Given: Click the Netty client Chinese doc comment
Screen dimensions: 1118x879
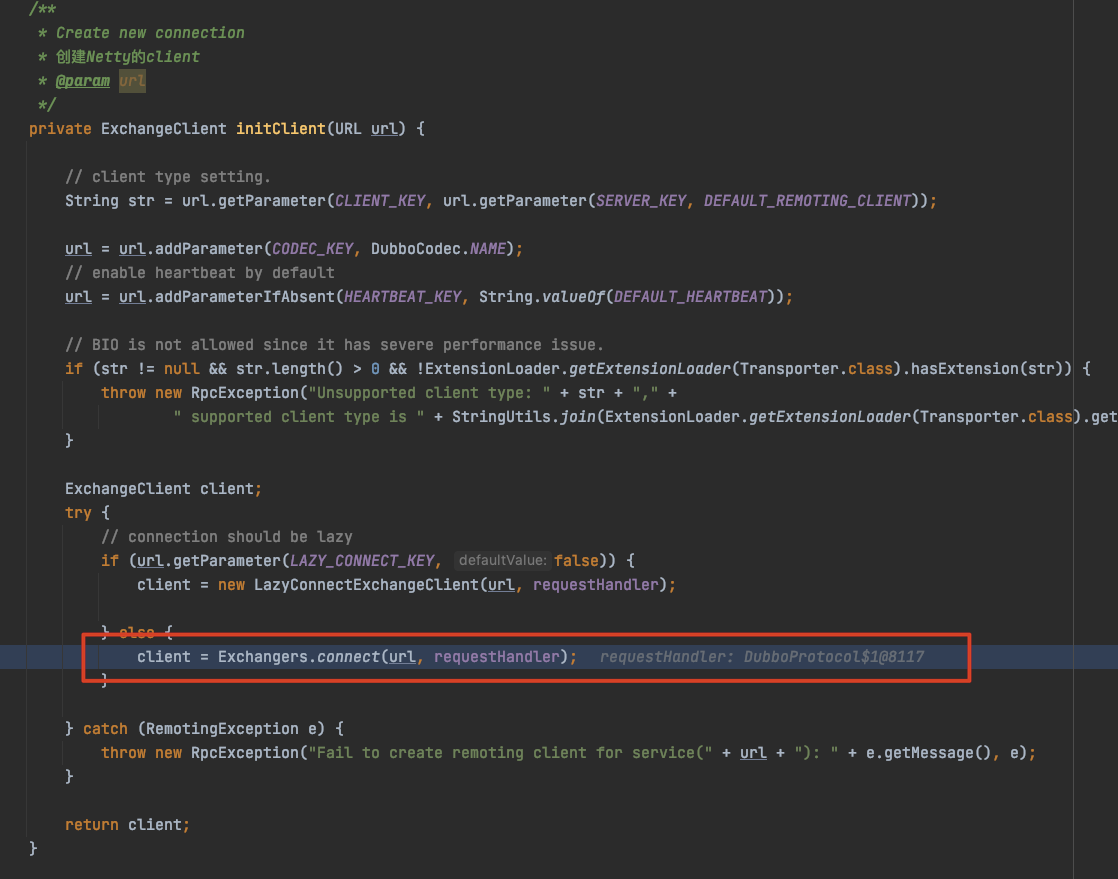Looking at the screenshot, I should tap(128, 57).
